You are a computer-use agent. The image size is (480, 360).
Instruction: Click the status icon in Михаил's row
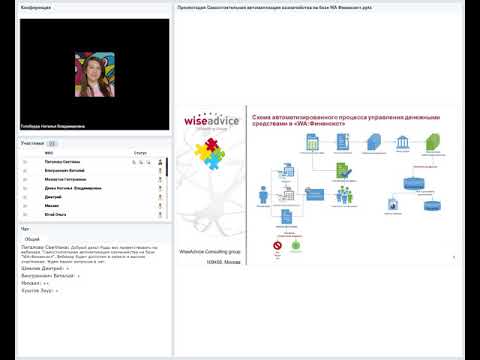[x=160, y=206]
